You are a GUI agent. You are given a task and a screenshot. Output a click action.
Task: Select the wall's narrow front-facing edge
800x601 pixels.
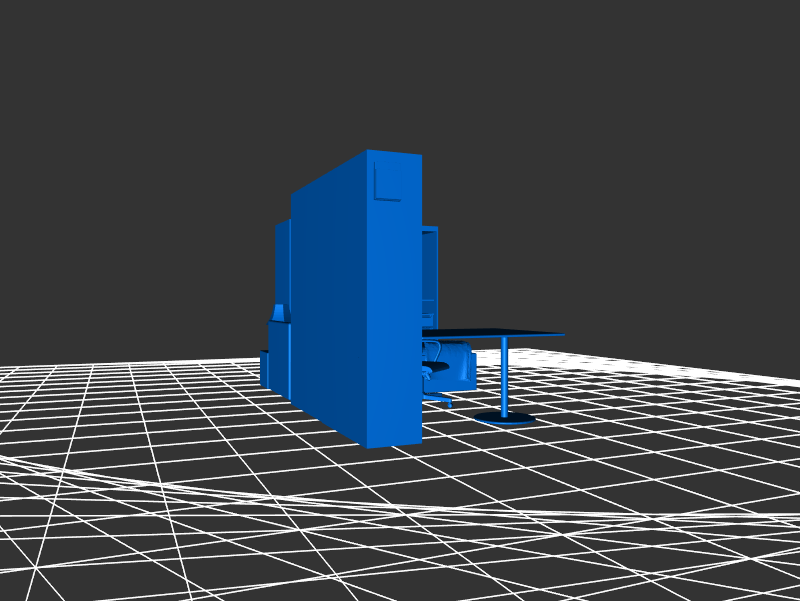394,320
